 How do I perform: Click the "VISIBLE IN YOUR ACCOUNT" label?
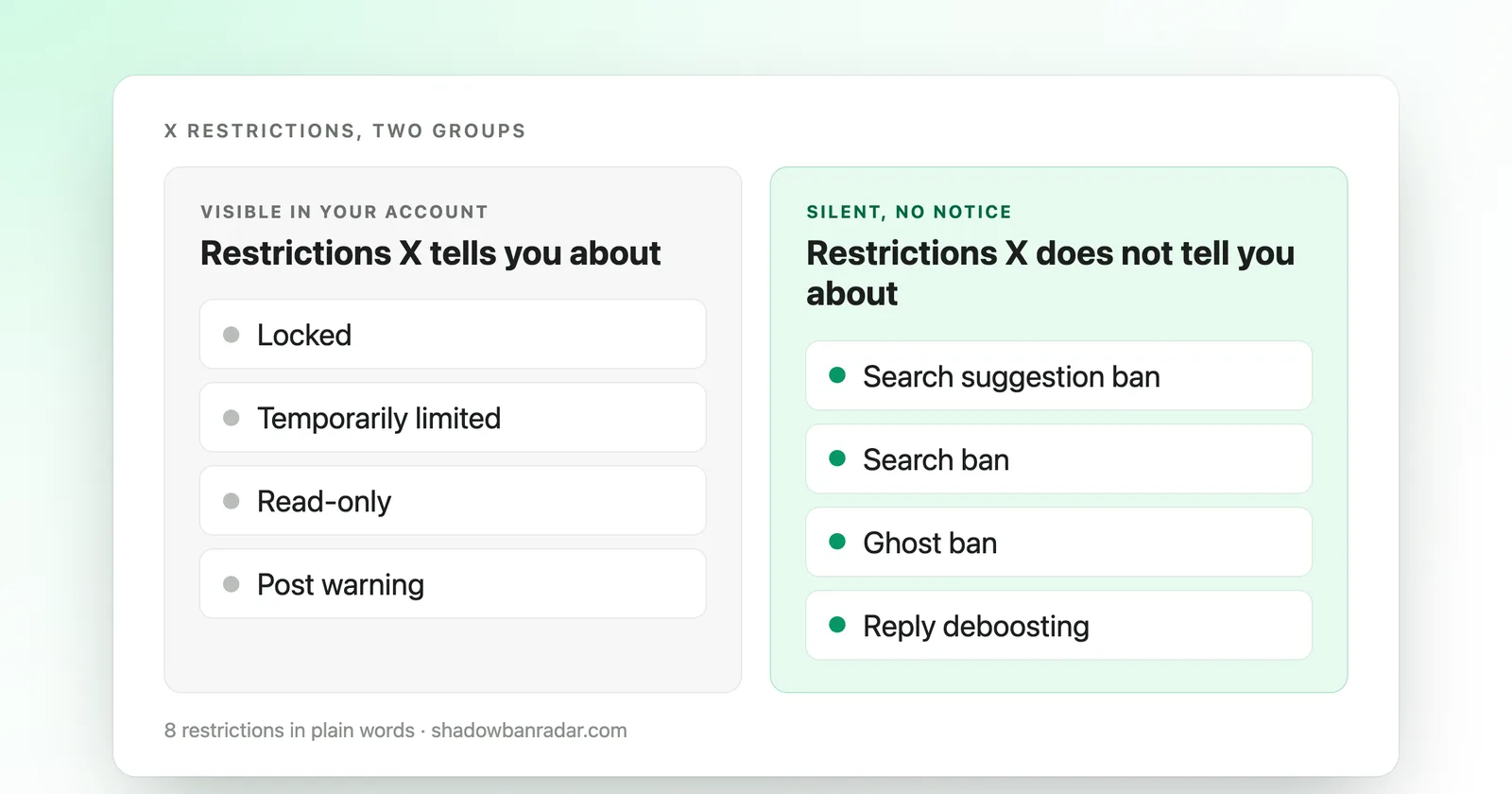(x=344, y=212)
